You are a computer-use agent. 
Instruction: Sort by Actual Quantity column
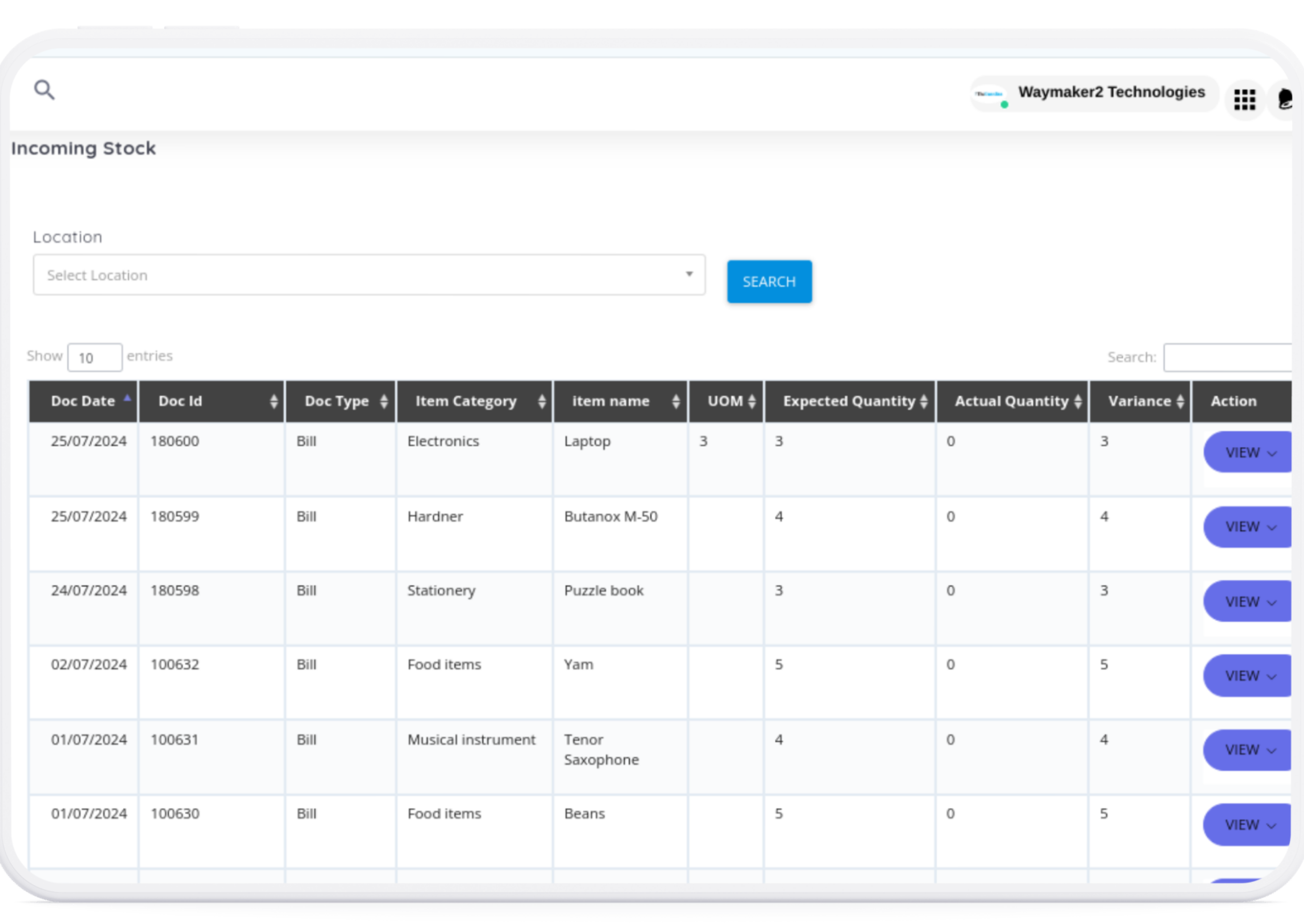(x=1012, y=401)
